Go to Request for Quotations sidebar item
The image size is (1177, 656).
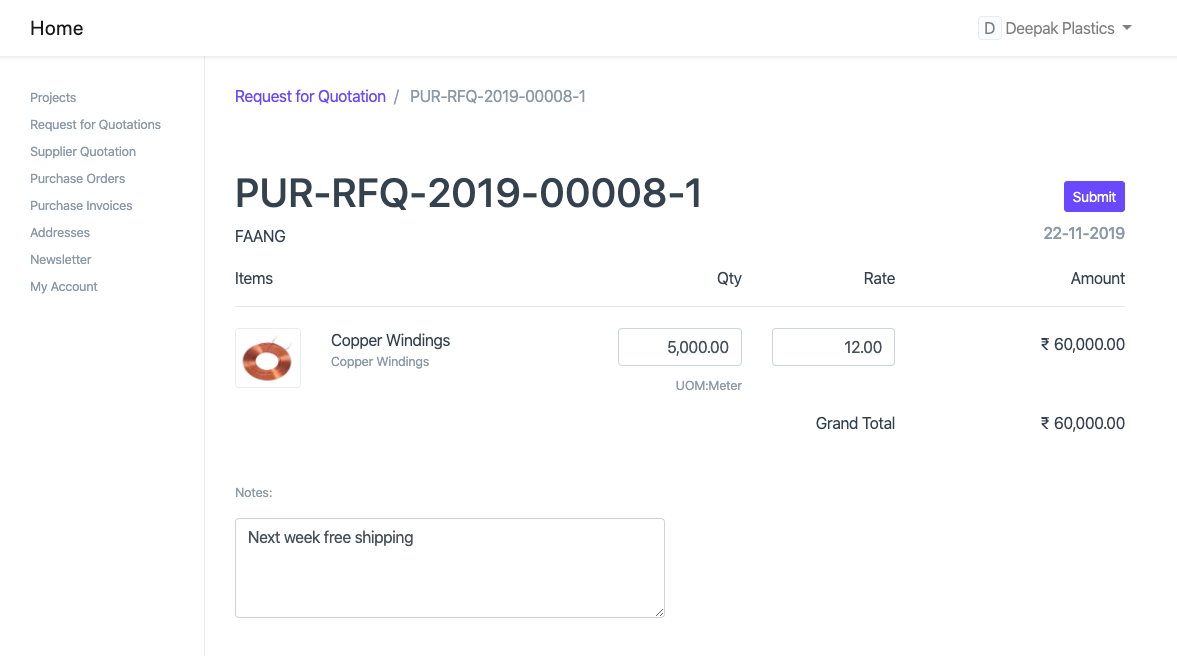[x=95, y=124]
